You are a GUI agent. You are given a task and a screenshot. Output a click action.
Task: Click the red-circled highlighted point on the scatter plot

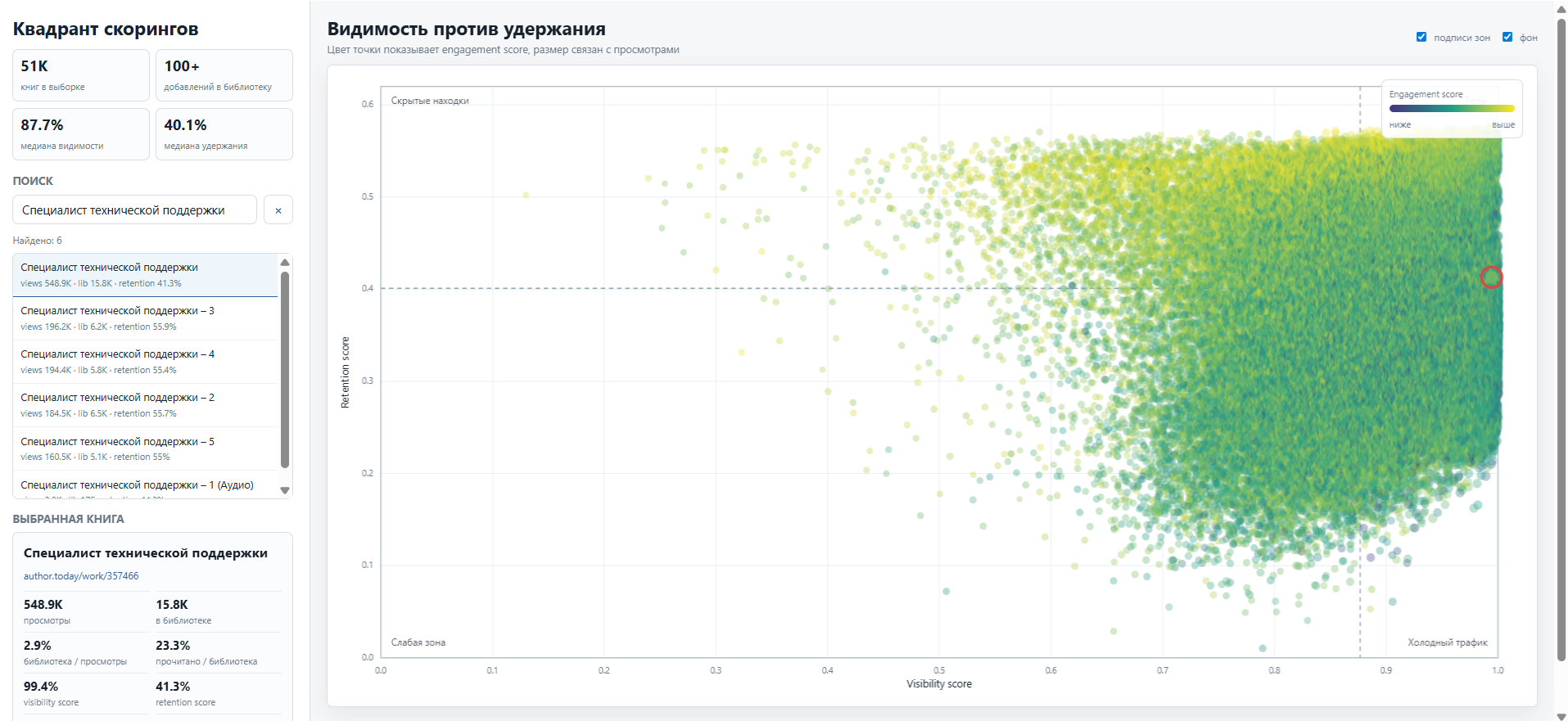1491,277
